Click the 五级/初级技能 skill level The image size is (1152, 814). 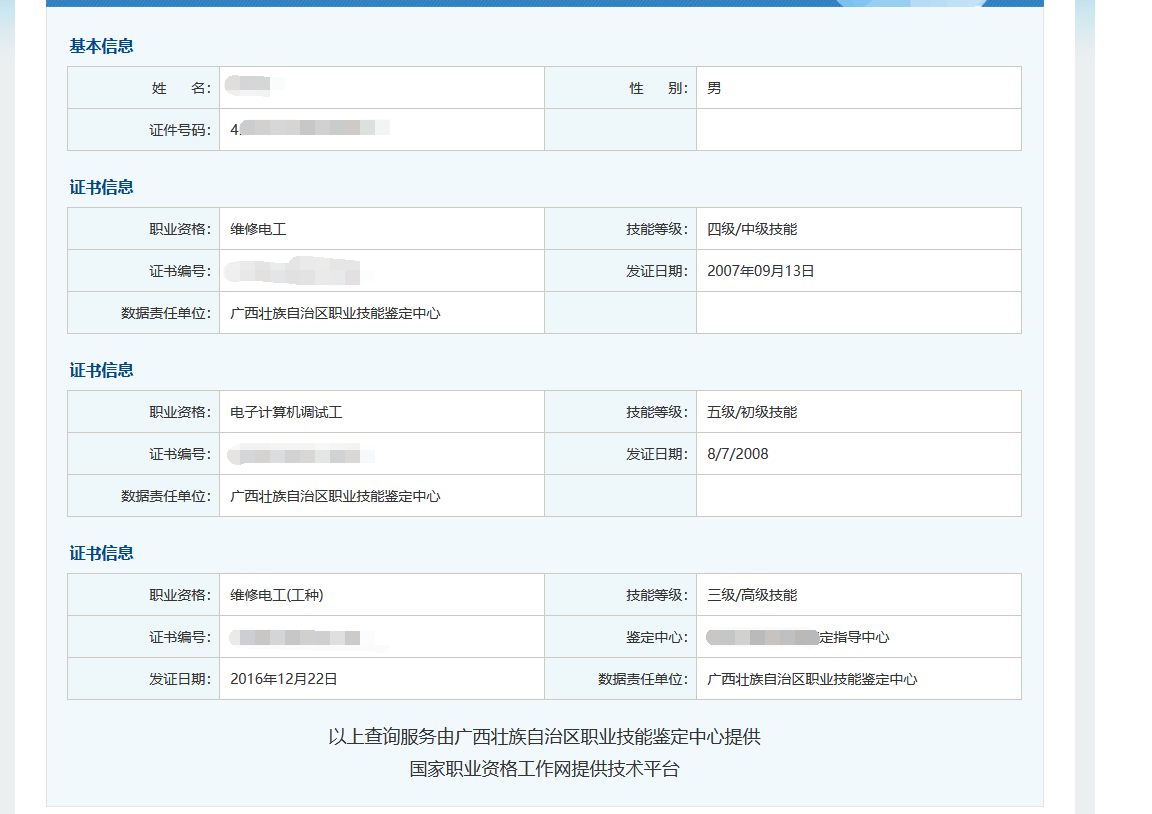pos(751,412)
